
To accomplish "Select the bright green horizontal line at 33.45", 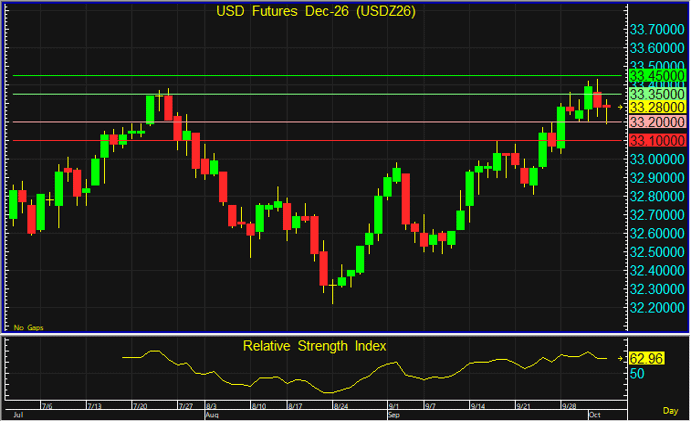I will coord(317,75).
